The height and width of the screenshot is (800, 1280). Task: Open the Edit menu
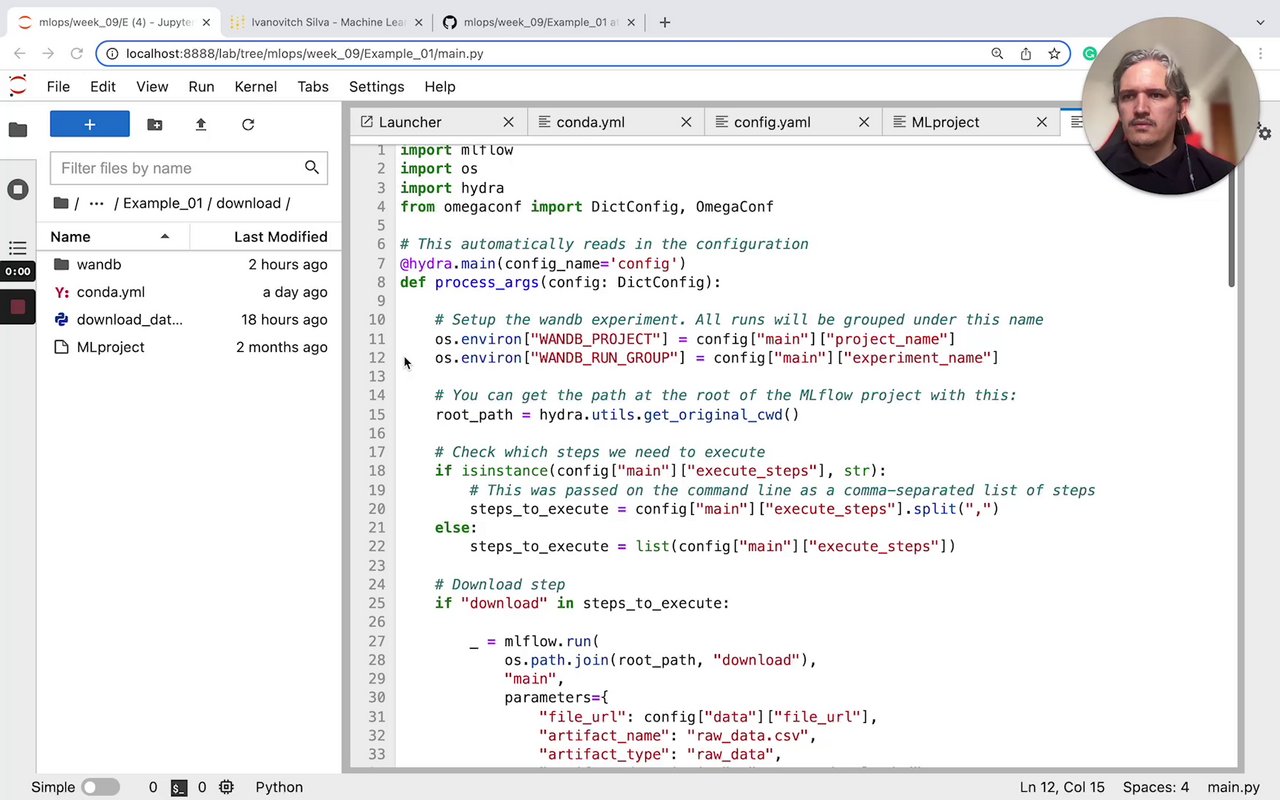click(103, 87)
